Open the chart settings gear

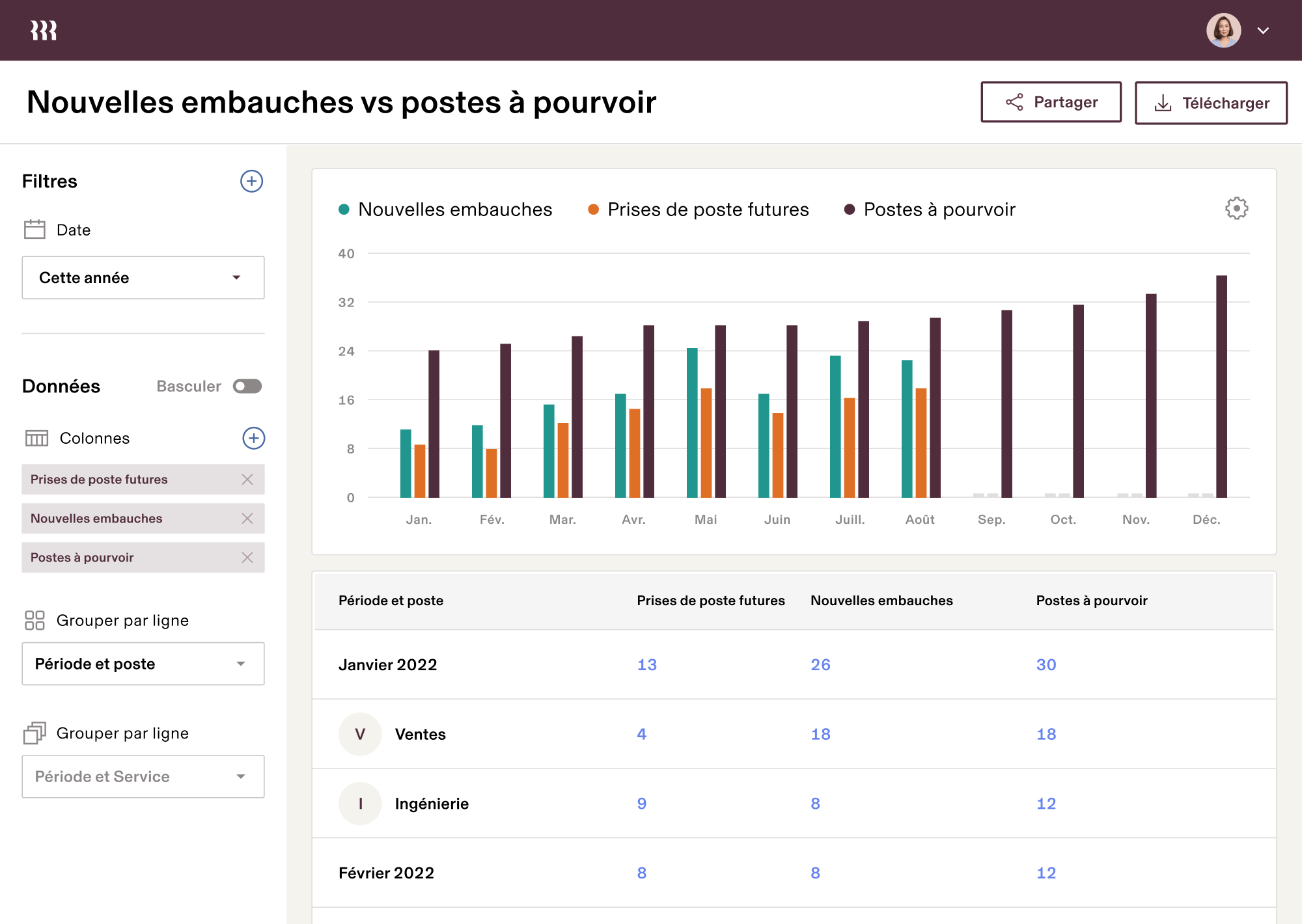point(1236,209)
